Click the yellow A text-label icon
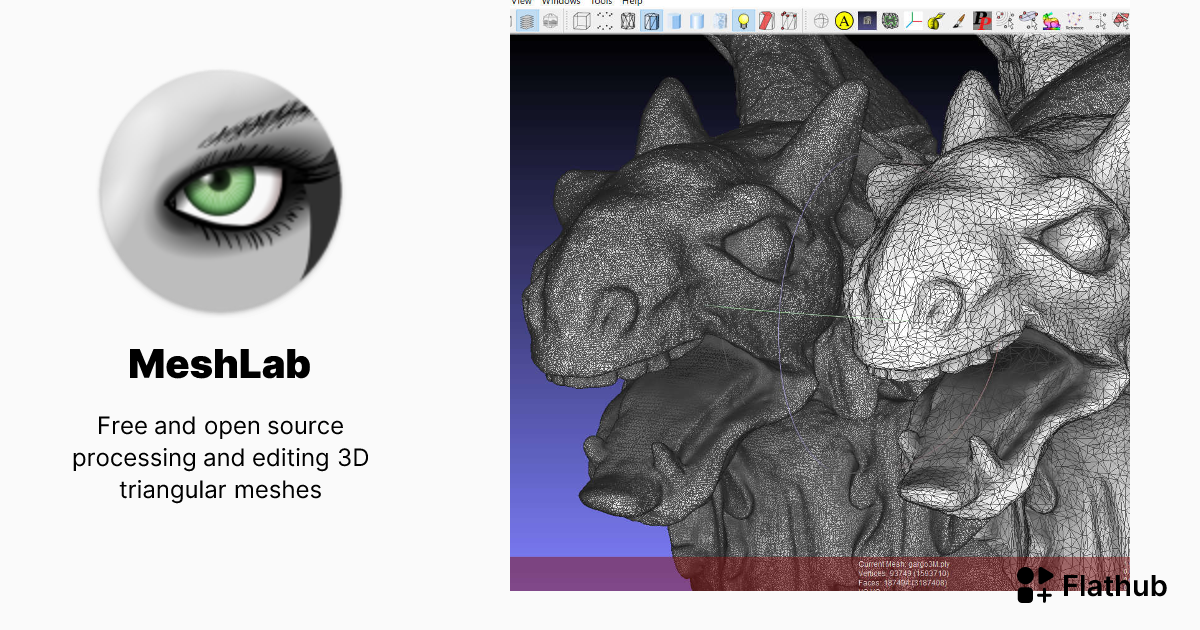This screenshot has height=630, width=1200. pyautogui.click(x=843, y=20)
